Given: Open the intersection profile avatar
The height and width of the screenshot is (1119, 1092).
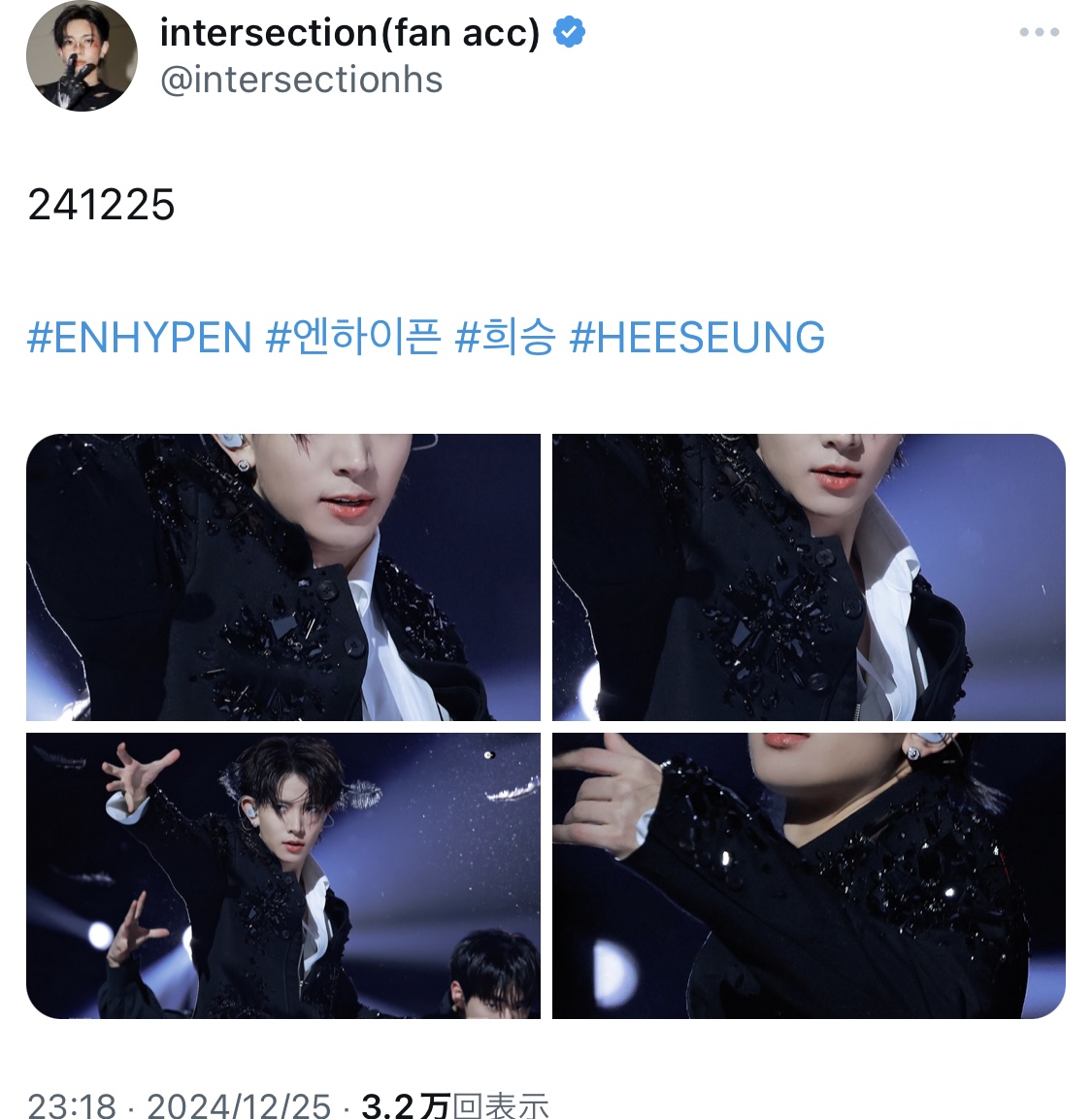Looking at the screenshot, I should pos(82,55).
